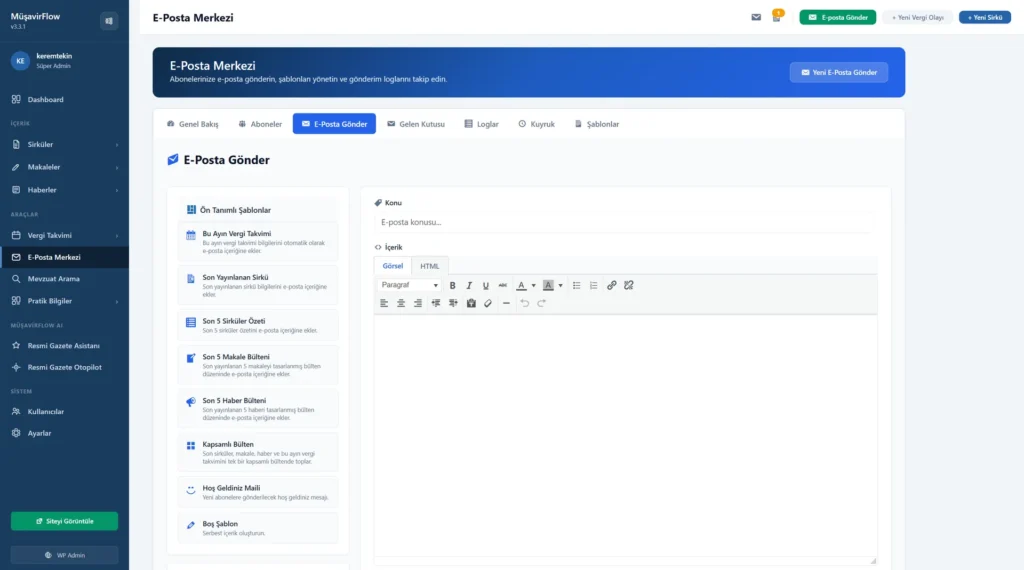This screenshot has height=570, width=1024.
Task: Open the Şablonlar tab
Action: tap(597, 124)
